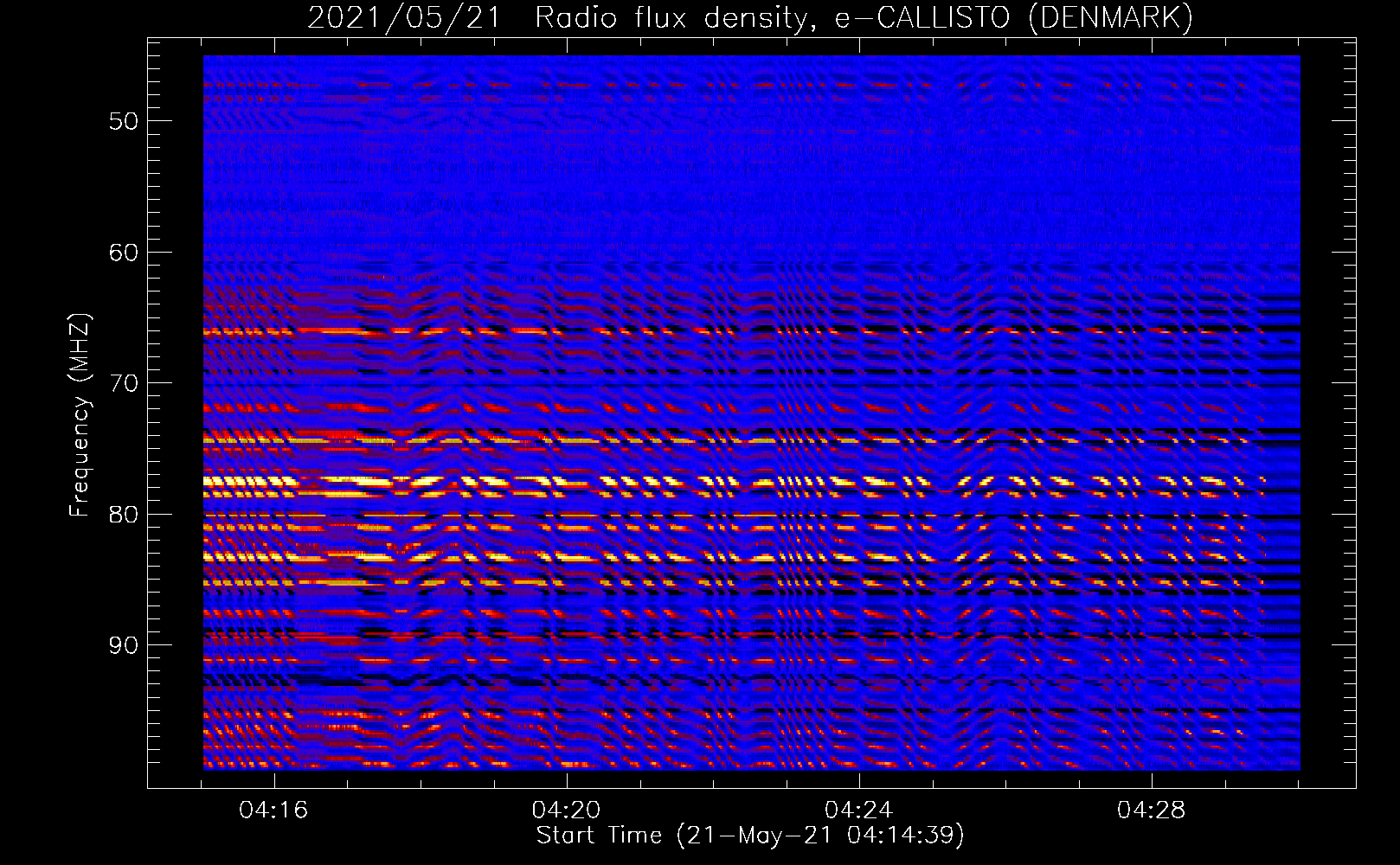Viewport: 1400px width, 865px height.
Task: Click the 04:16 time tick label
Action: (274, 811)
